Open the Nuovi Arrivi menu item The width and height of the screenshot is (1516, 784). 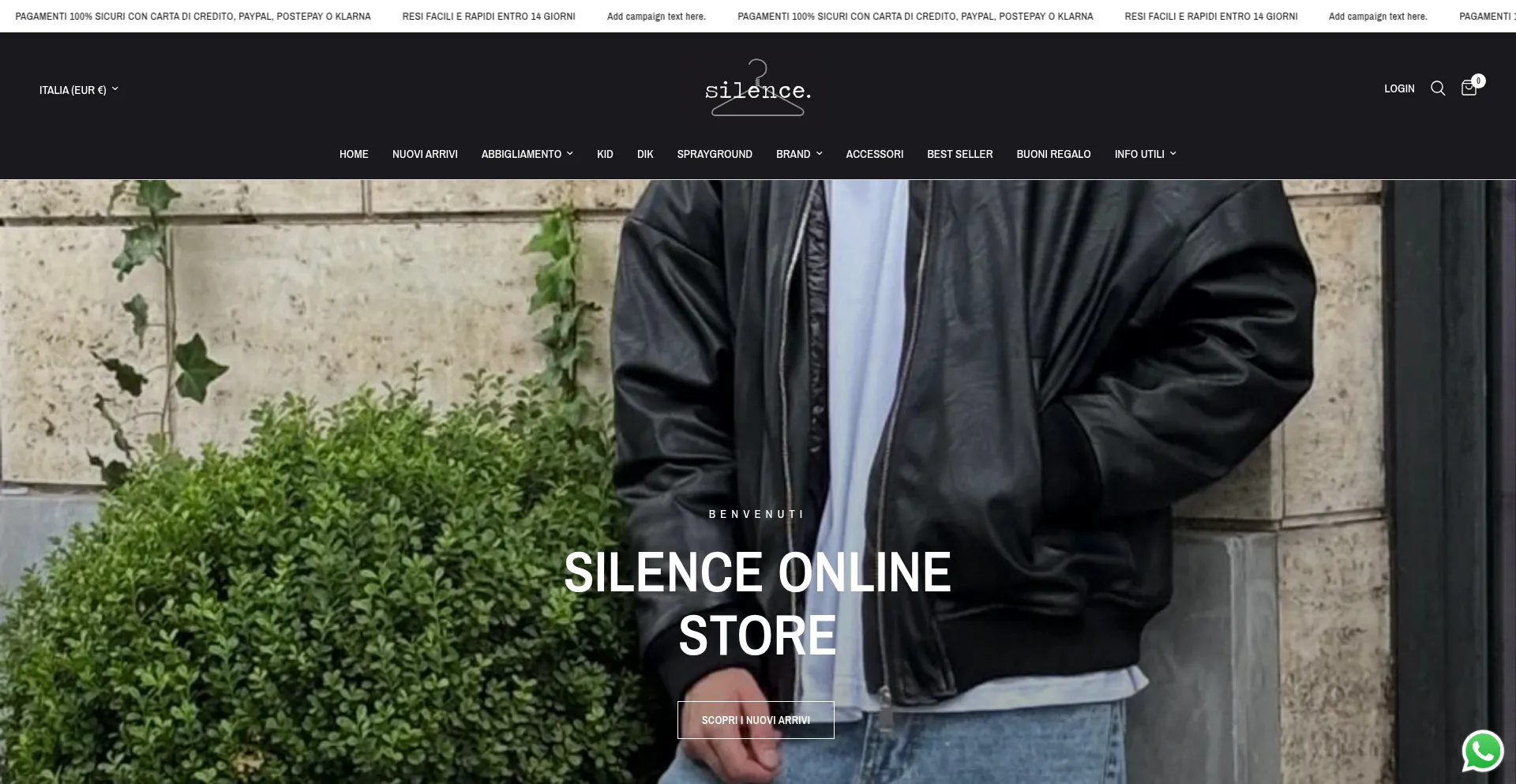425,154
